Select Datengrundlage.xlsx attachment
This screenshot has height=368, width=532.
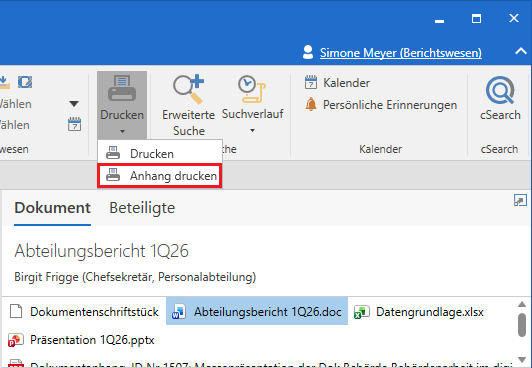(x=418, y=311)
